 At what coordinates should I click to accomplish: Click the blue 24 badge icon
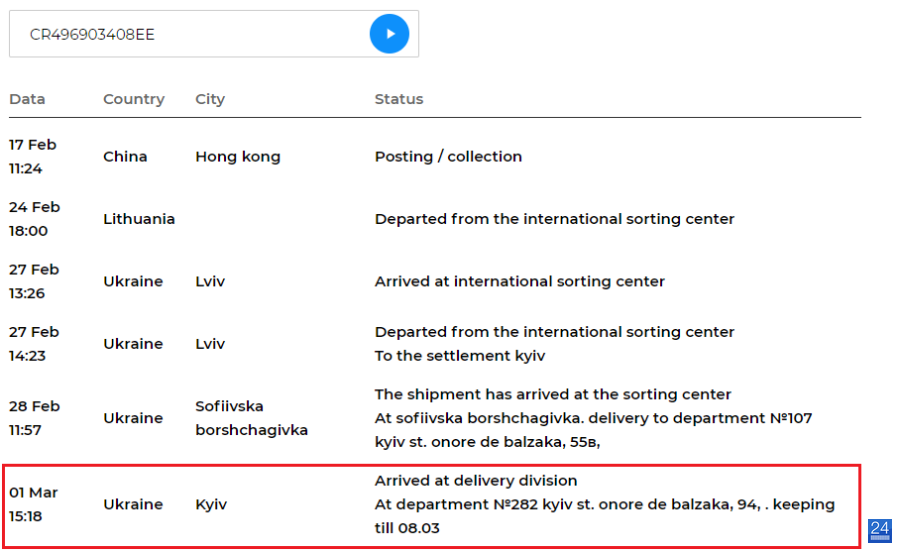click(x=879, y=529)
